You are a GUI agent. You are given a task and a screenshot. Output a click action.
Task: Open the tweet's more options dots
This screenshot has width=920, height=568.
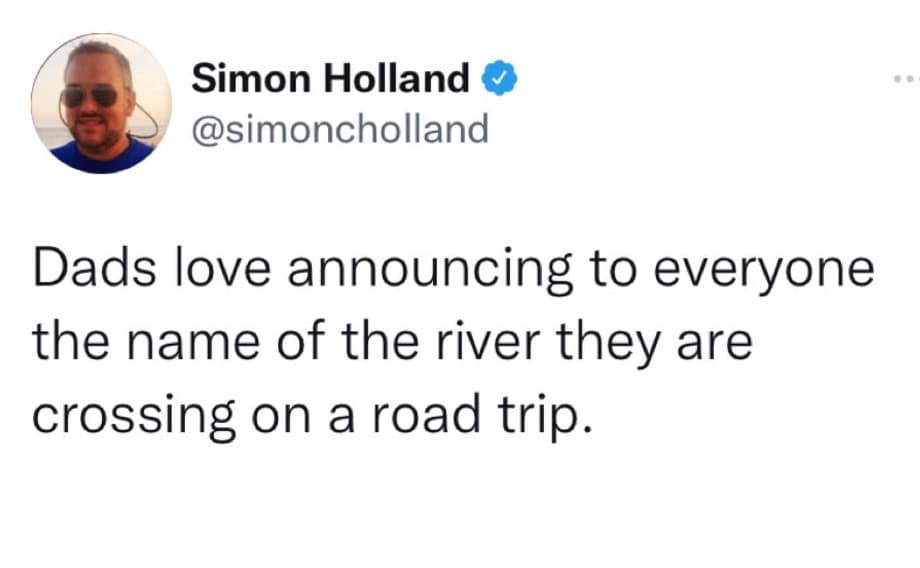coord(906,78)
